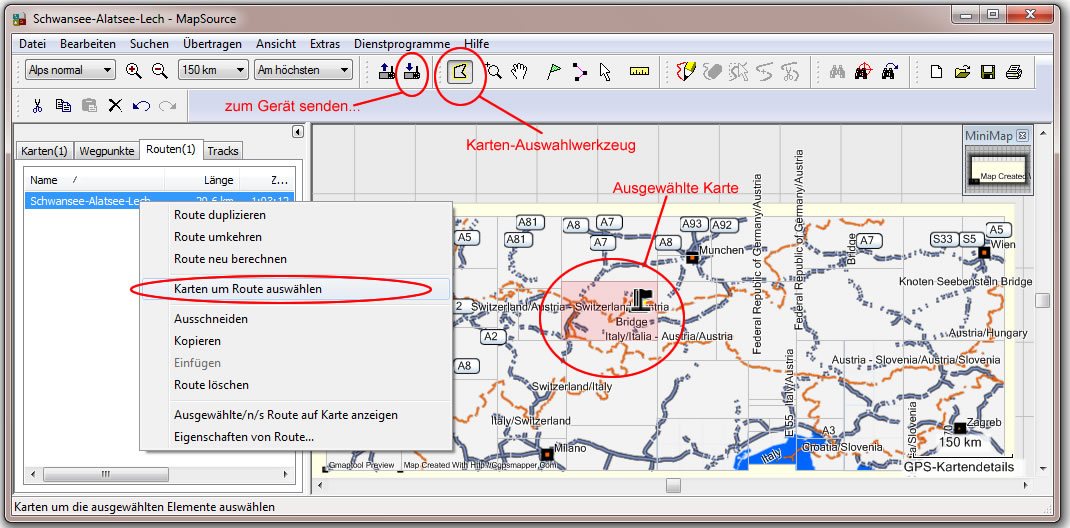Screen dimensions: 1070x528
Task: Sort routes by Länge column header
Action: pyautogui.click(x=218, y=180)
